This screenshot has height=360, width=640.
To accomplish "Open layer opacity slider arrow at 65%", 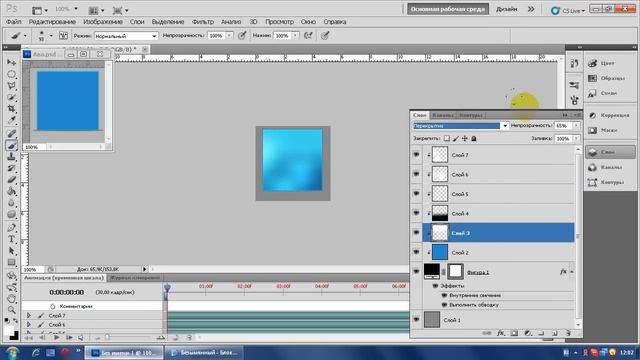I will (576, 126).
